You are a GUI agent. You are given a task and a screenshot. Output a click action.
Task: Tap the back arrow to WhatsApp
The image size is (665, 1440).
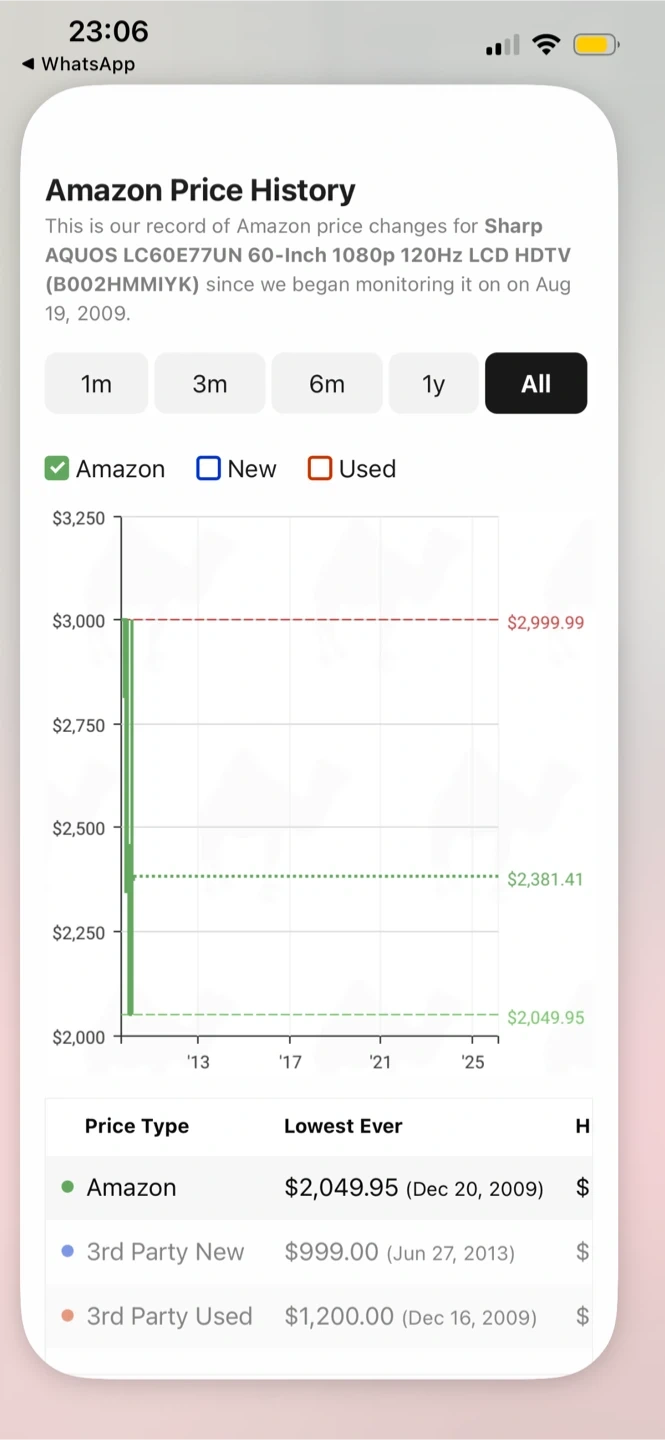click(28, 64)
